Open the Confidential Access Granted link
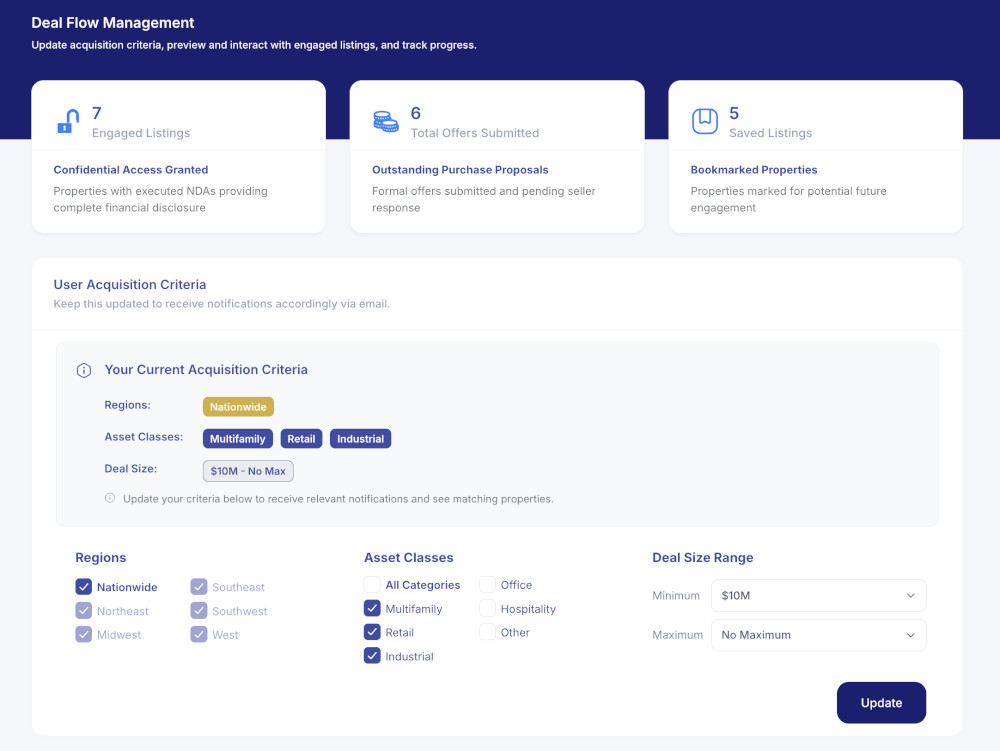 tap(130, 170)
